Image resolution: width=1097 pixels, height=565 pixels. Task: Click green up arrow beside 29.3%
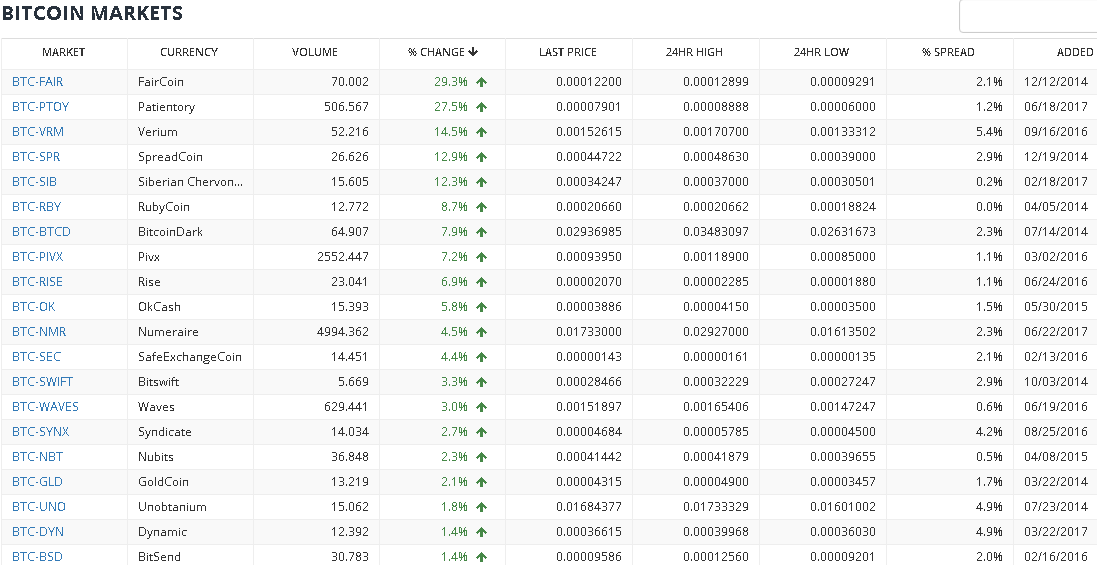[481, 83]
